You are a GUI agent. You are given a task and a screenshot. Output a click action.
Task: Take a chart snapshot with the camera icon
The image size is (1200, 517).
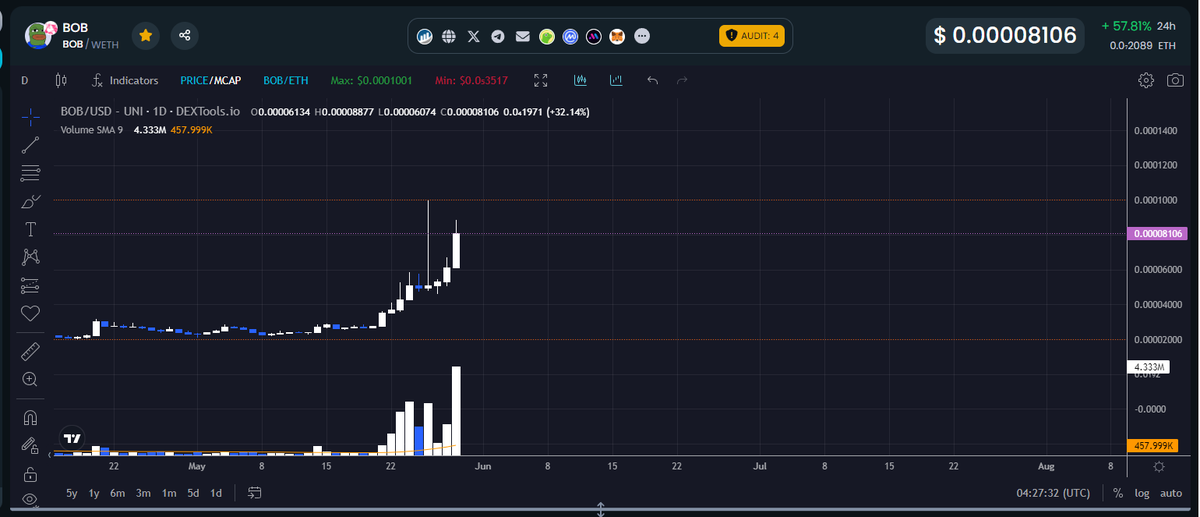coord(1176,80)
